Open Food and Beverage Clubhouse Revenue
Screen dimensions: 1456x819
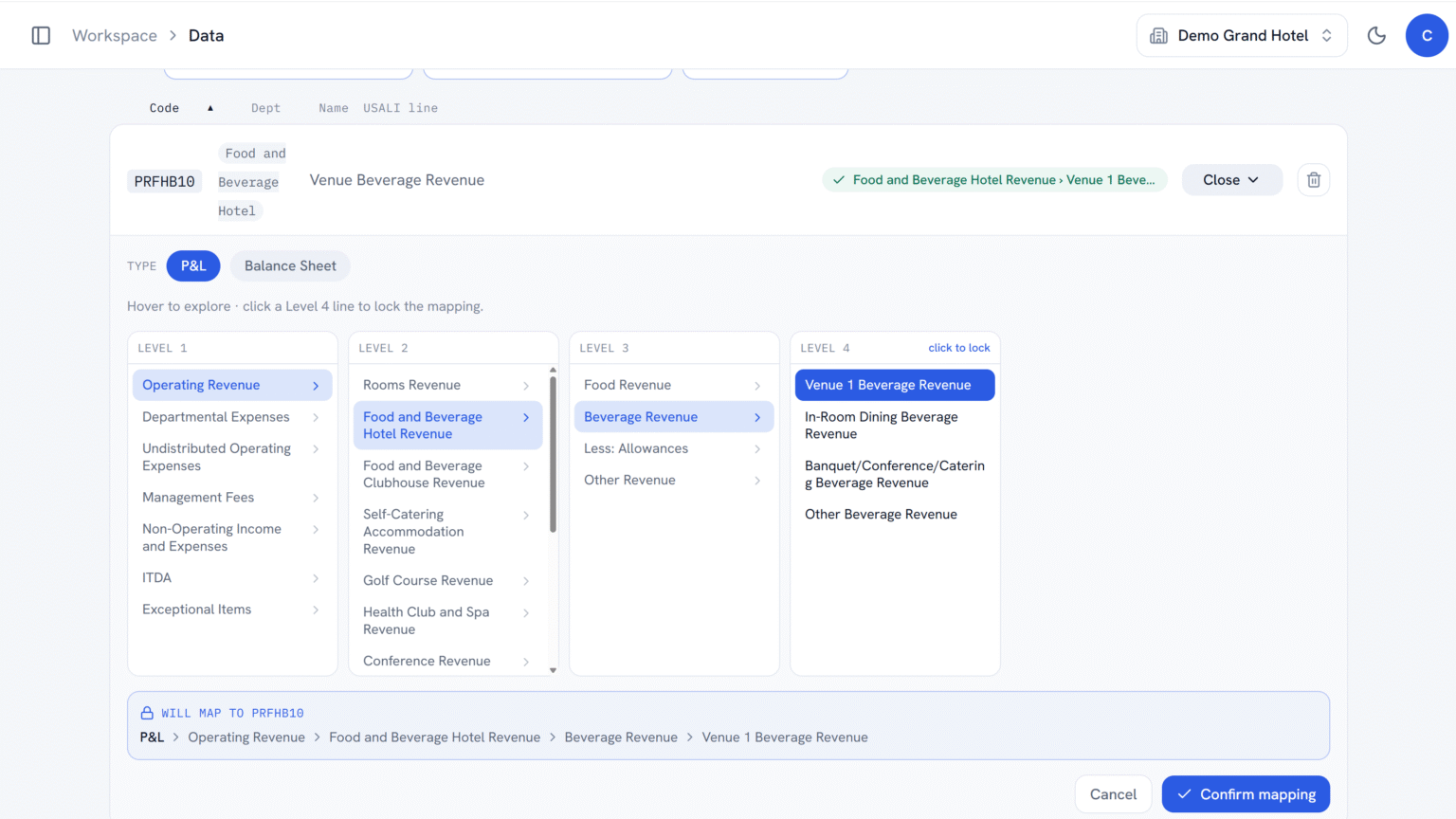[447, 474]
